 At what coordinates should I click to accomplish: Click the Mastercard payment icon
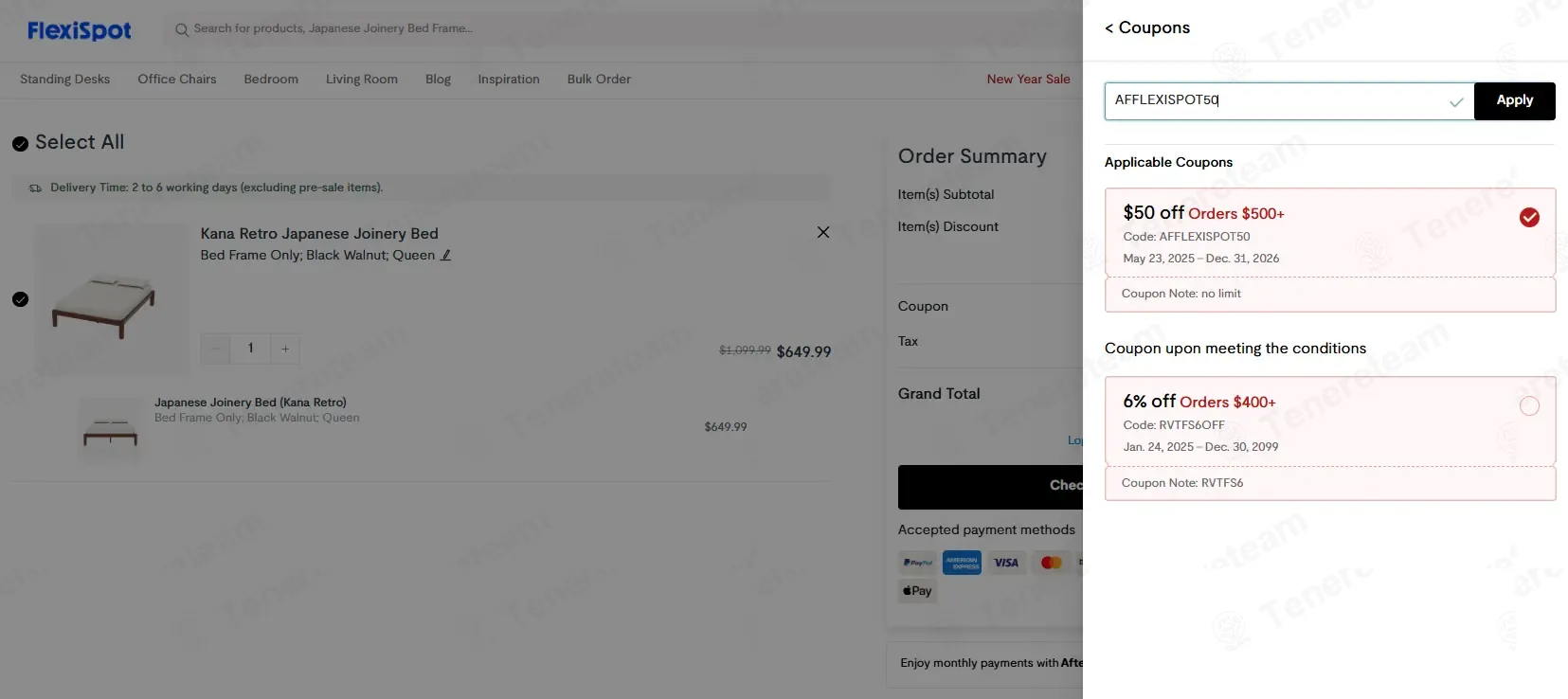point(1051,563)
